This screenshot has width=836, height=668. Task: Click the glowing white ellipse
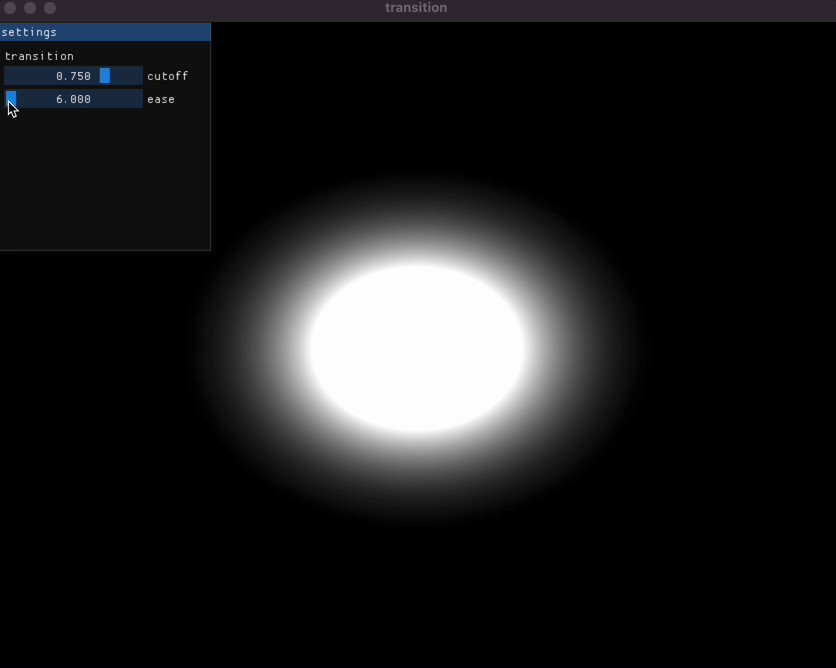pyautogui.click(x=417, y=348)
